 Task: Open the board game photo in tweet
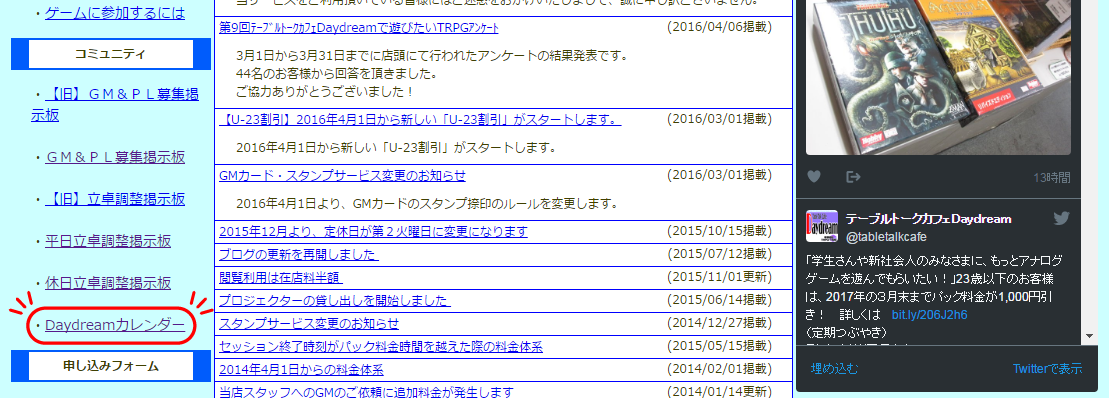click(x=939, y=77)
